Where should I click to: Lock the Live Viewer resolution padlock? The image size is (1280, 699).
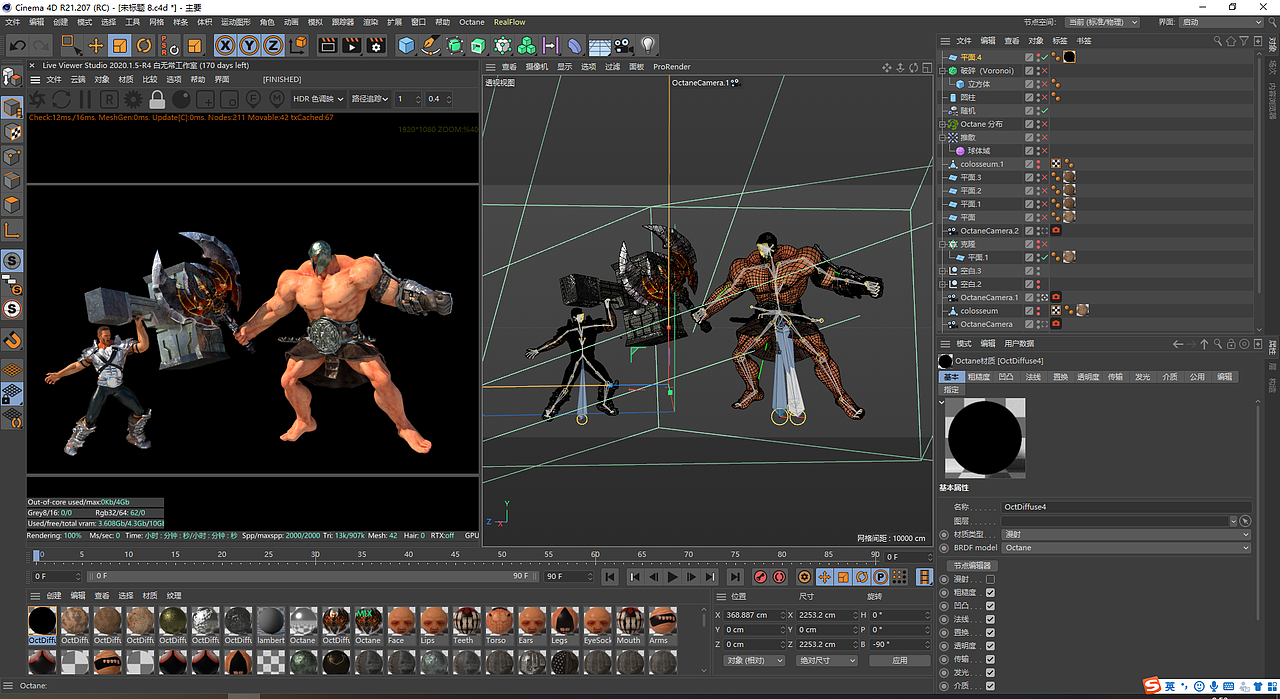(157, 99)
